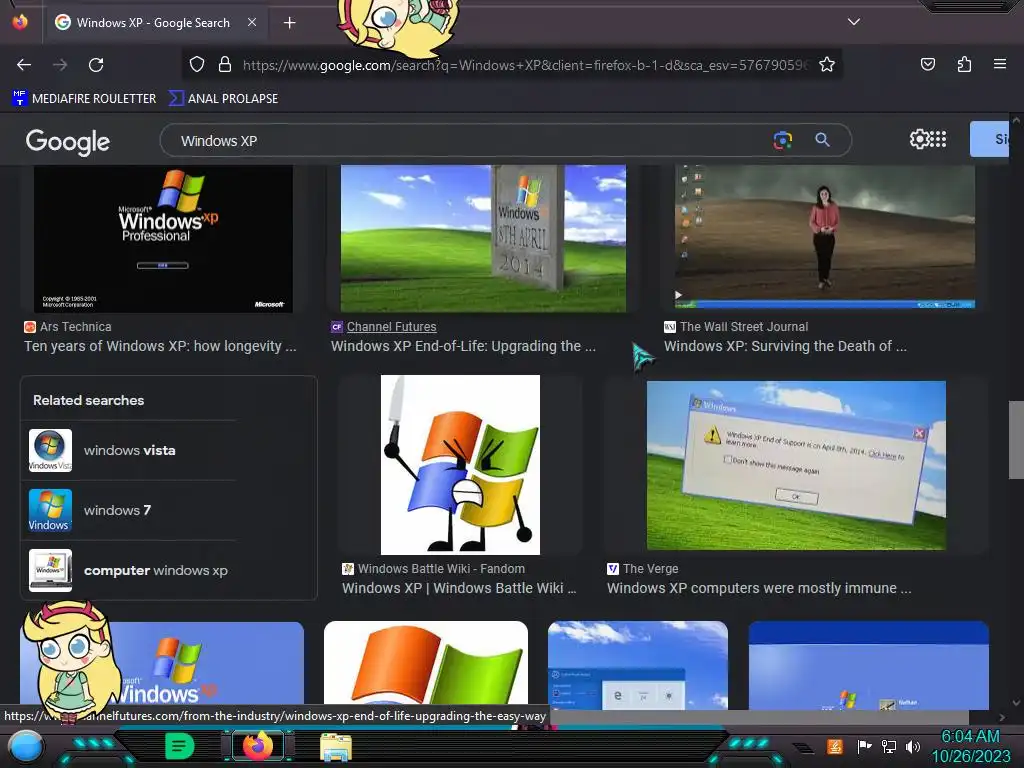1024x768 pixels.
Task: Click the browser back arrow
Action: pyautogui.click(x=24, y=65)
